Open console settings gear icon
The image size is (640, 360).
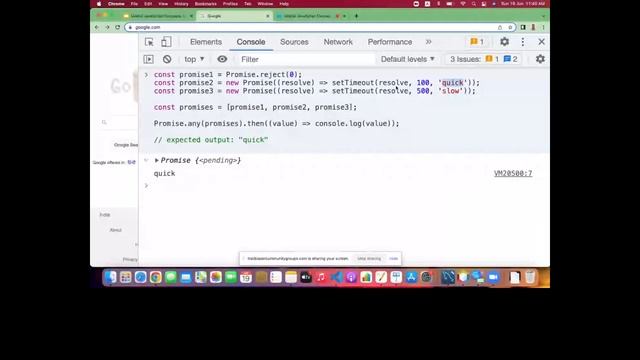(540, 59)
